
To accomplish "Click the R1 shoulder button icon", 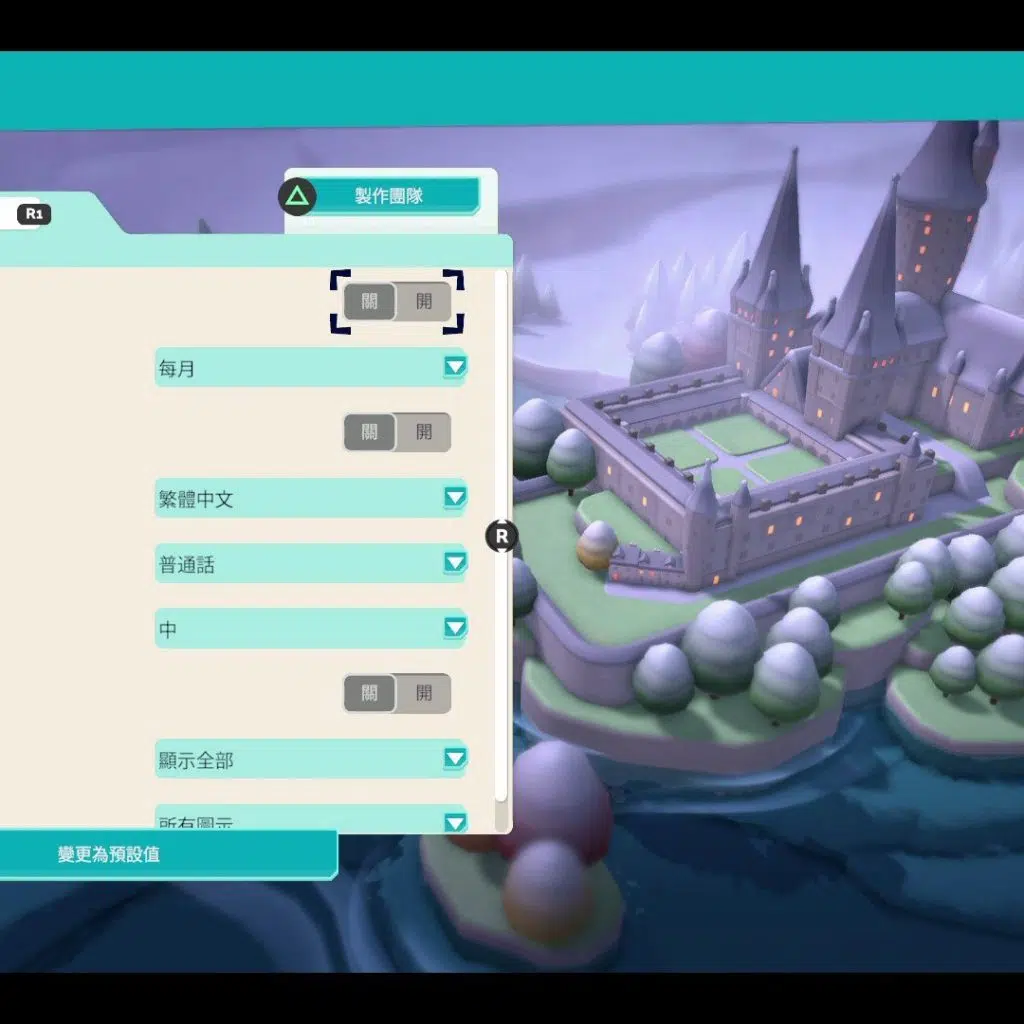I will (34, 214).
